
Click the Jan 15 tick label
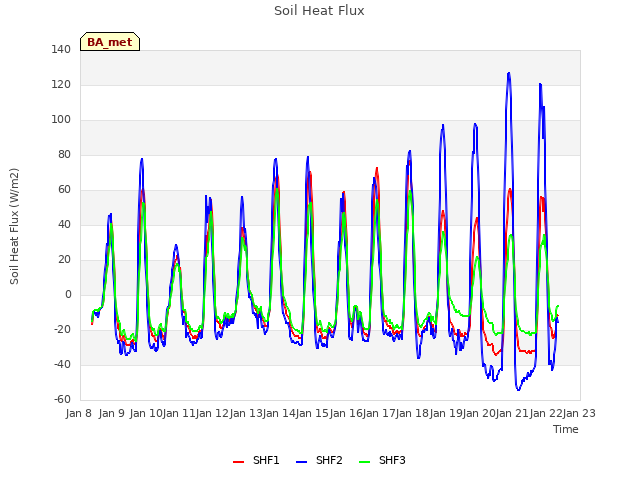tap(313, 413)
